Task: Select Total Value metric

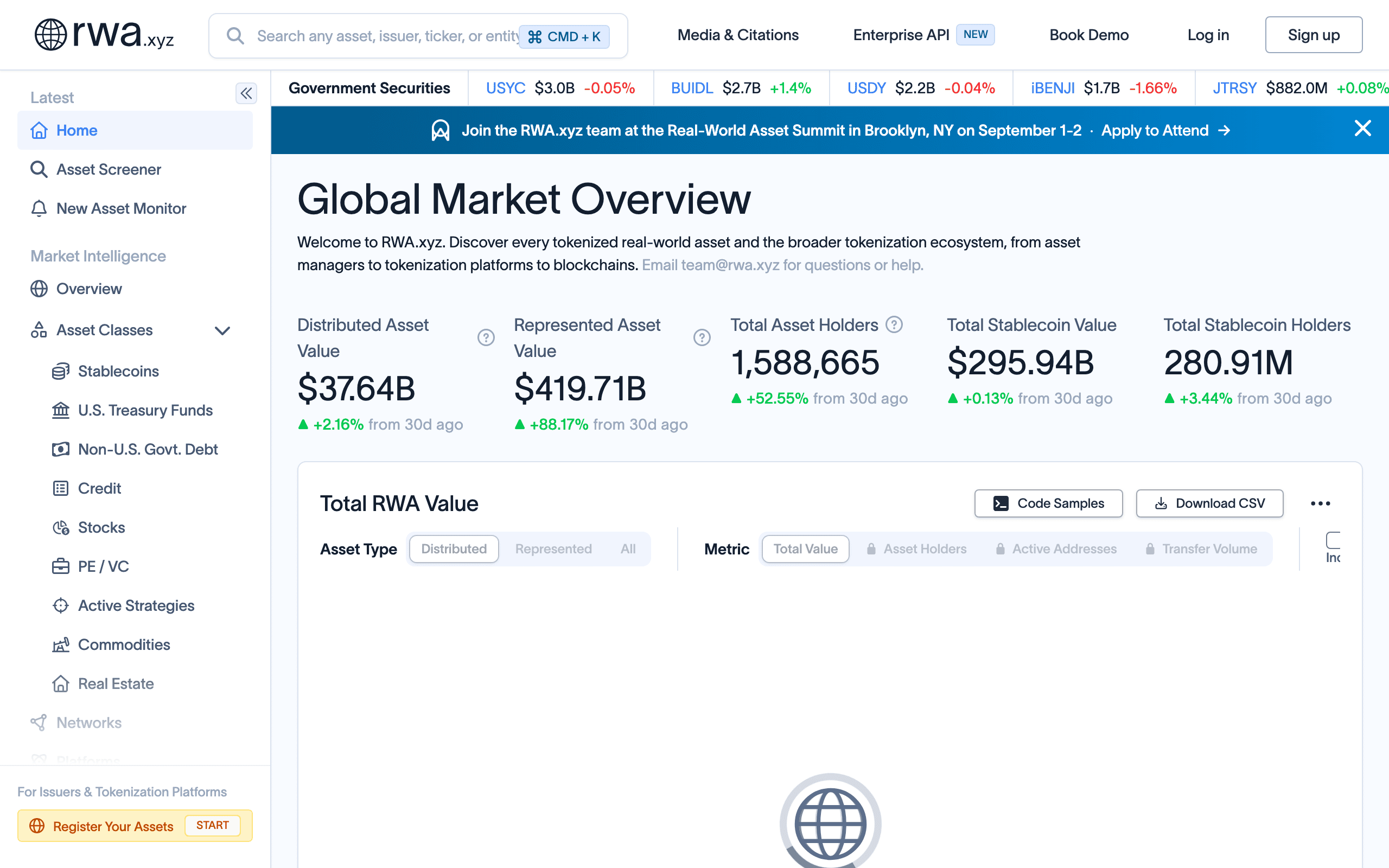Action: tap(805, 549)
